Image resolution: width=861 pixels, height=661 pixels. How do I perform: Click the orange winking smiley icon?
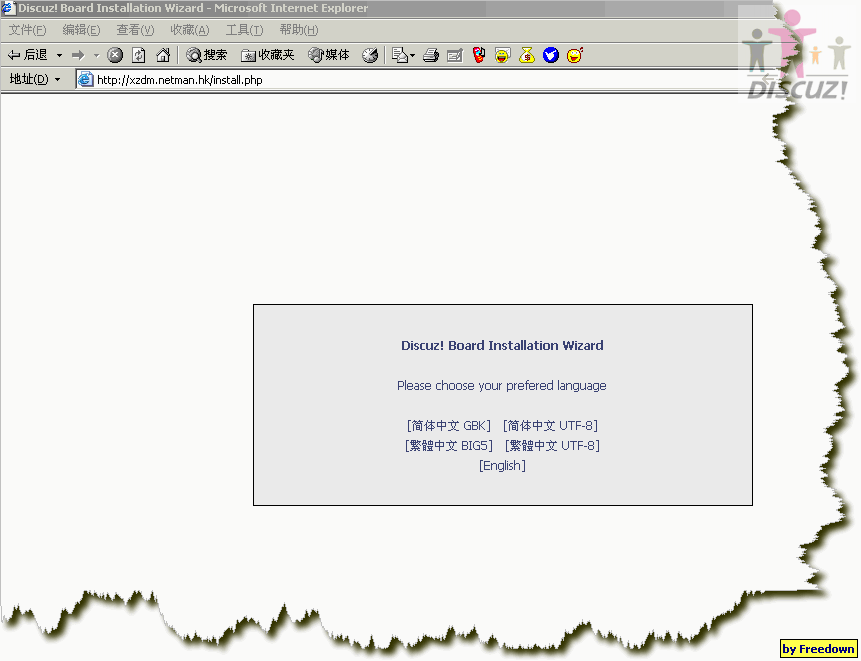tap(574, 55)
